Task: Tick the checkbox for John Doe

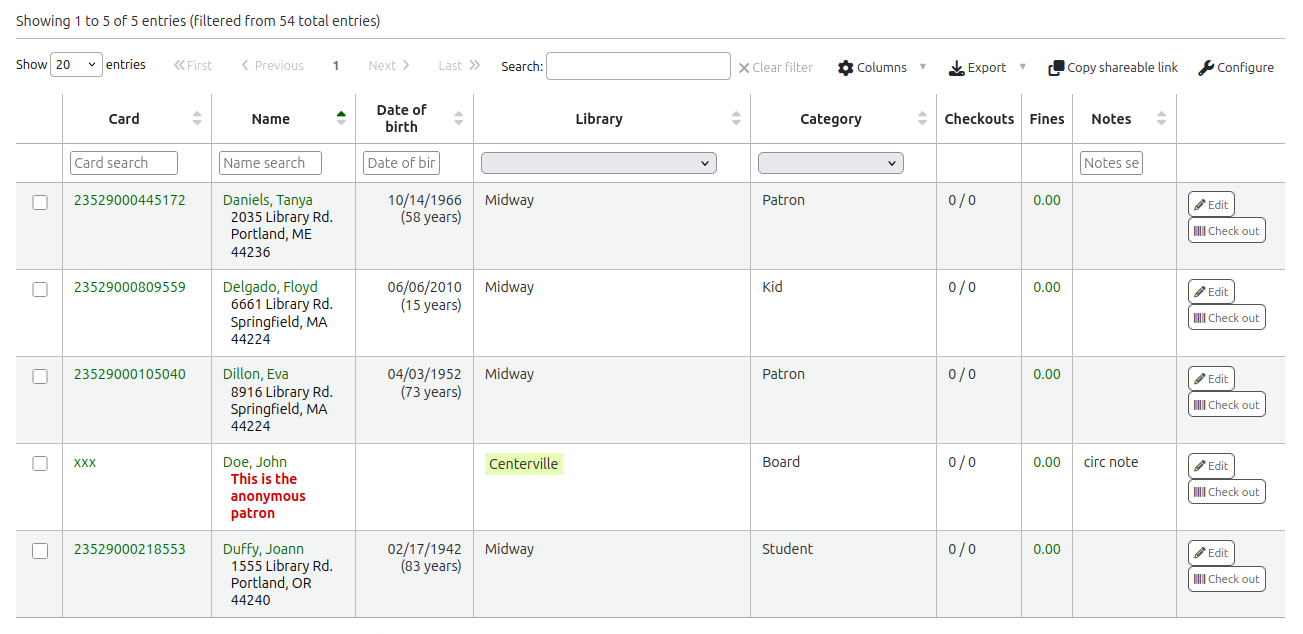Action: pyautogui.click(x=40, y=464)
